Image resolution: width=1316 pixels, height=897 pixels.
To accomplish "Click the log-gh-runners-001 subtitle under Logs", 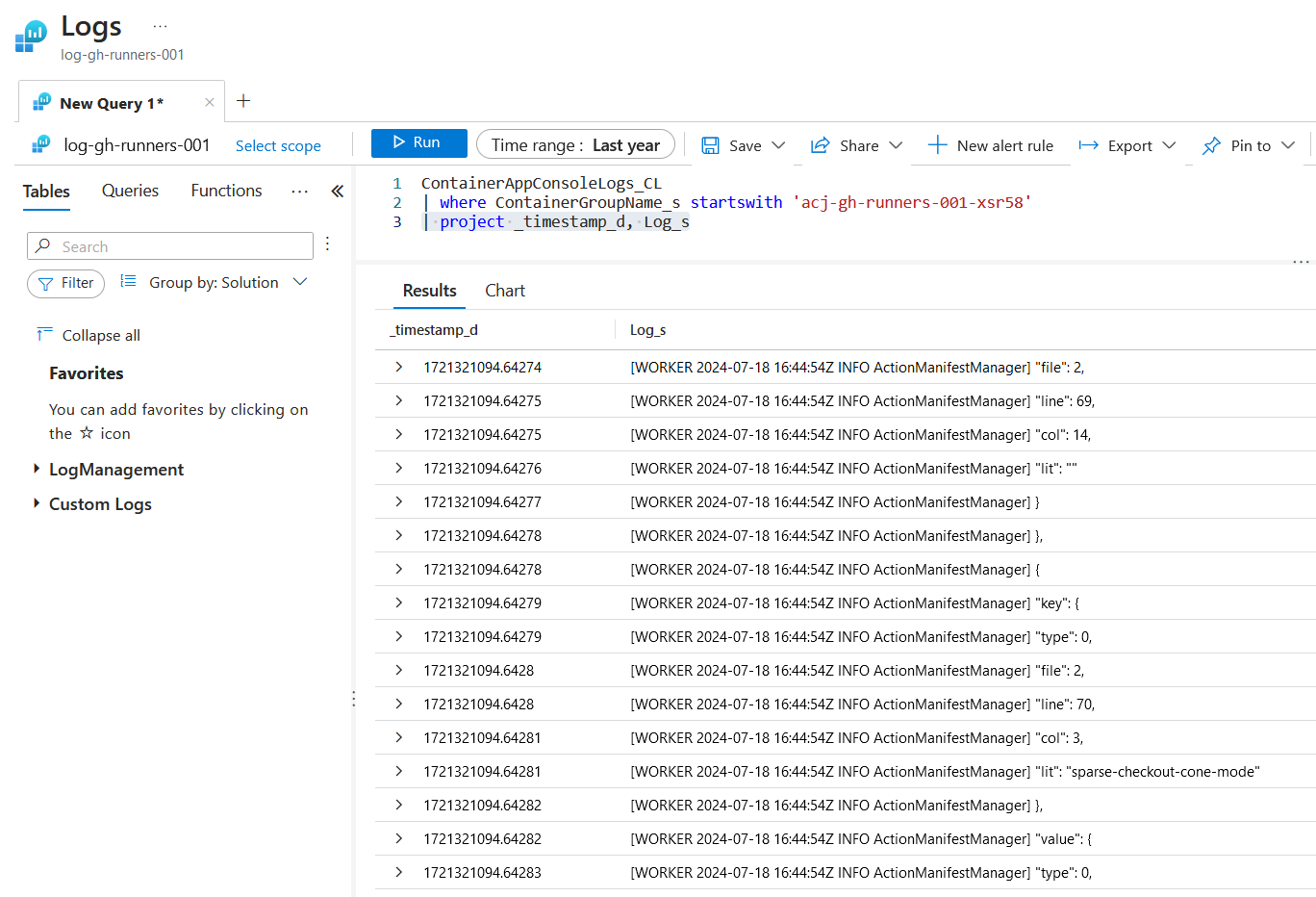I will 122,55.
